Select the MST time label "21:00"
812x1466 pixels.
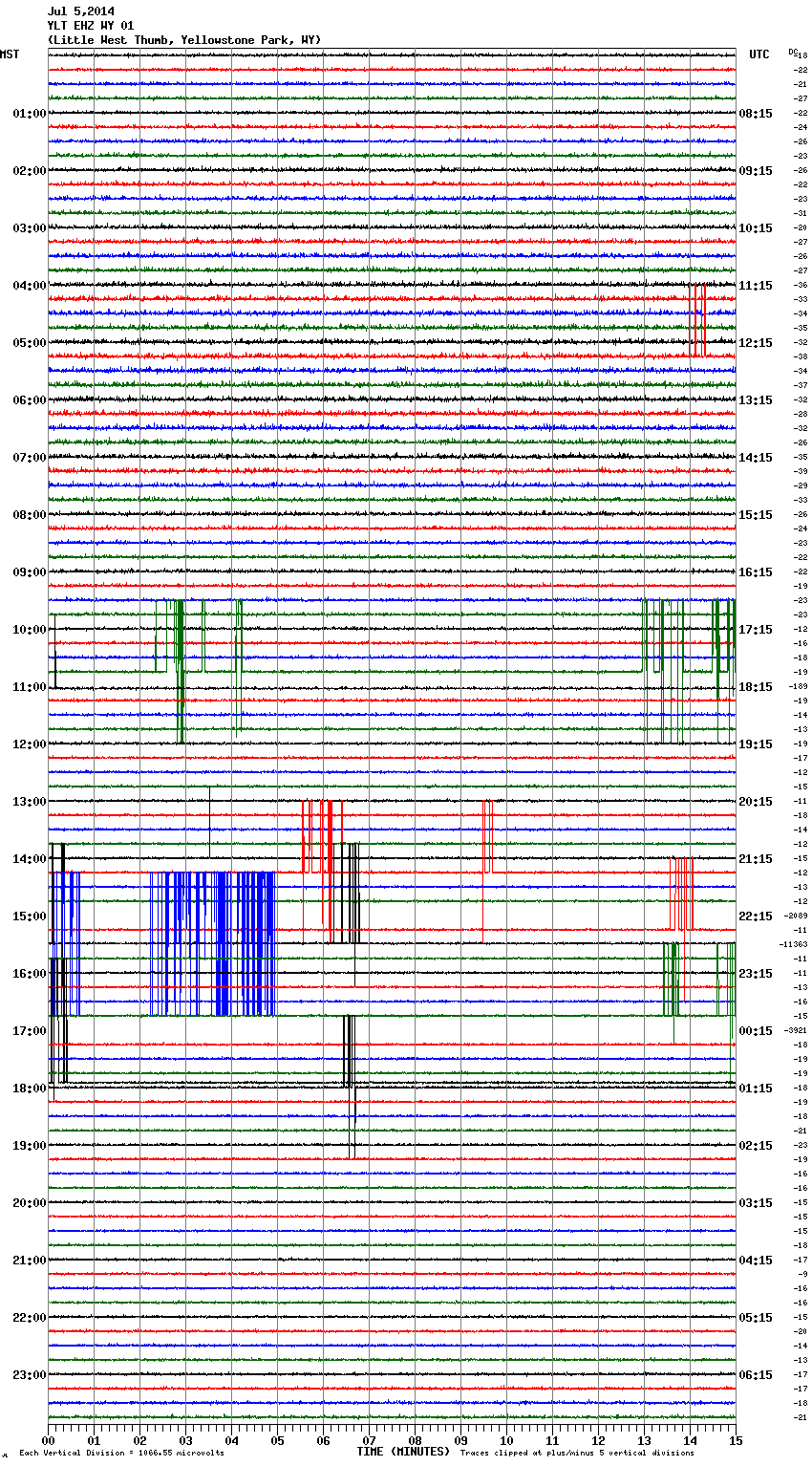pos(30,1261)
